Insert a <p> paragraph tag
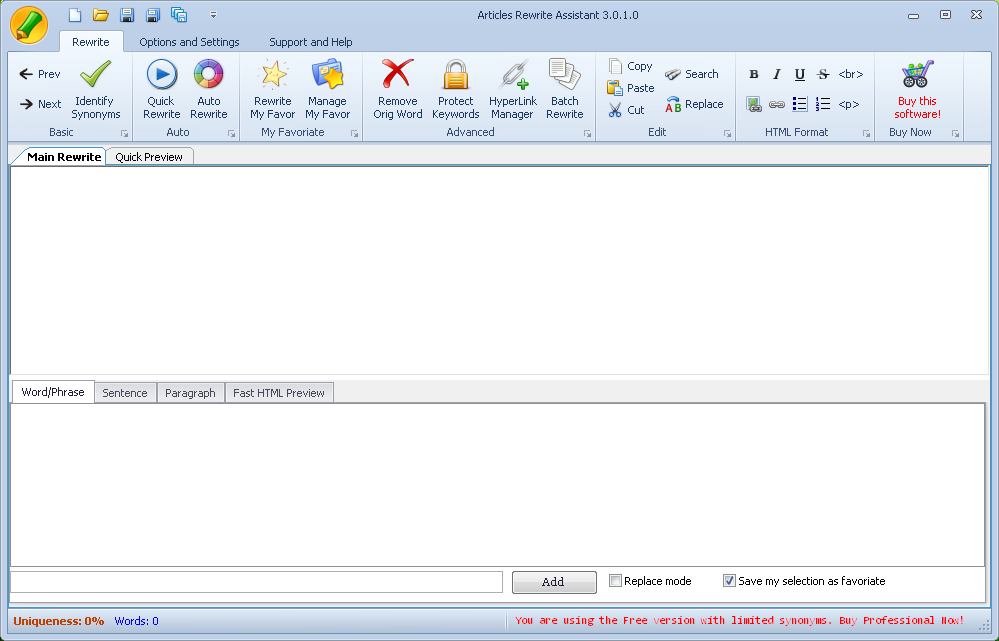 coord(849,104)
